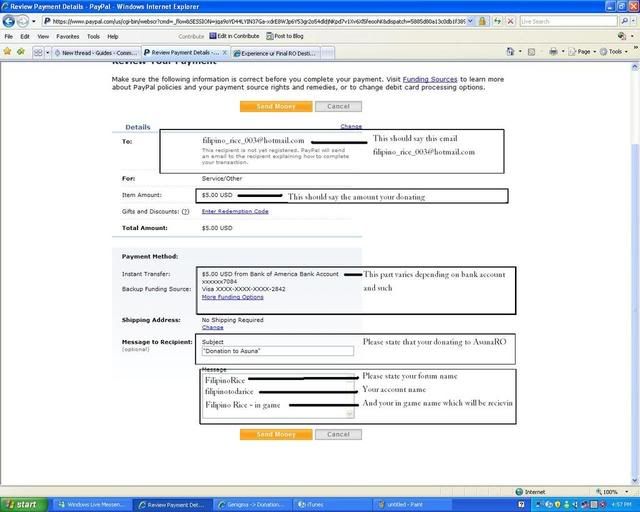Image resolution: width=640 pixels, height=512 pixels.
Task: Click Edit in Contribute toolbar button
Action: pyautogui.click(x=234, y=36)
